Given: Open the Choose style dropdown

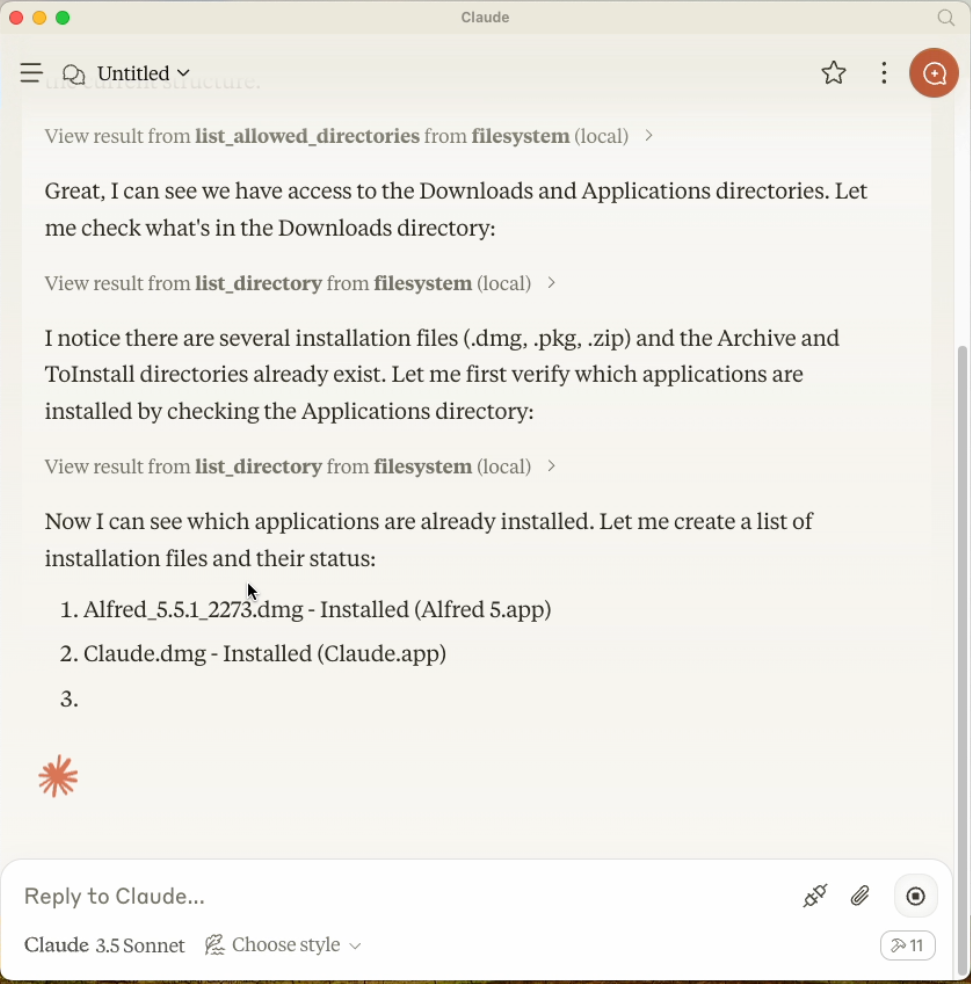Looking at the screenshot, I should (283, 945).
